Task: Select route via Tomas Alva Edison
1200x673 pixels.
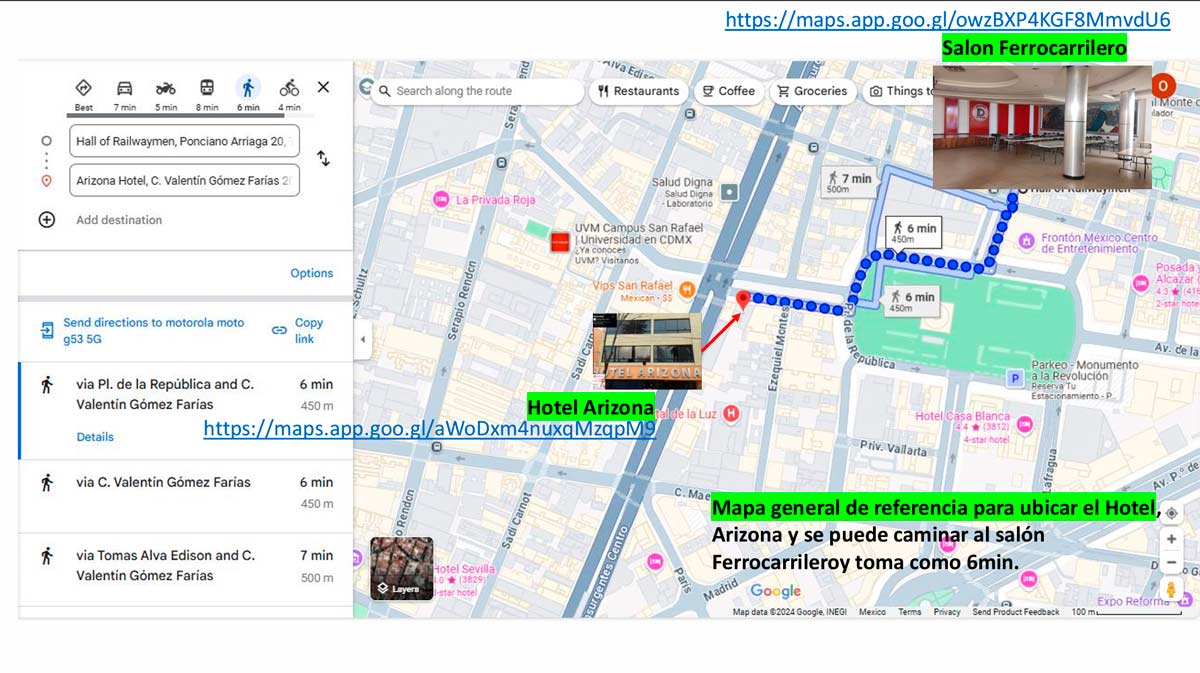Action: point(186,568)
